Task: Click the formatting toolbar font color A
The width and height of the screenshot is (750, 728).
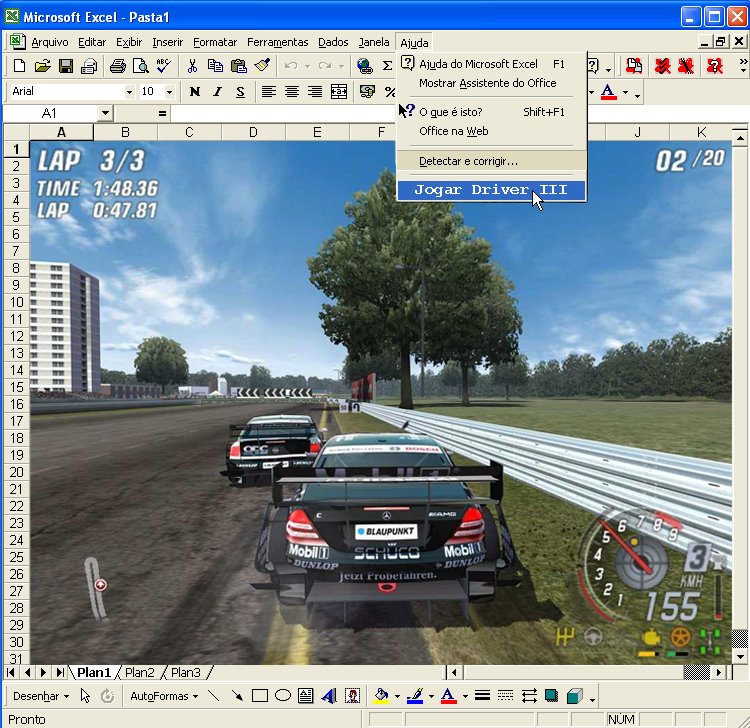Action: pyautogui.click(x=608, y=91)
